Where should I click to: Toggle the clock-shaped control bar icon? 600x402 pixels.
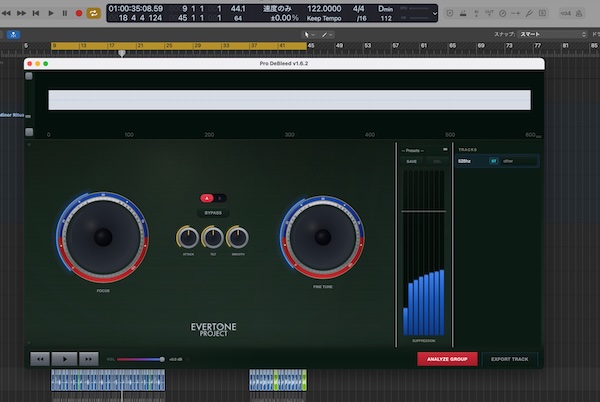tap(503, 13)
